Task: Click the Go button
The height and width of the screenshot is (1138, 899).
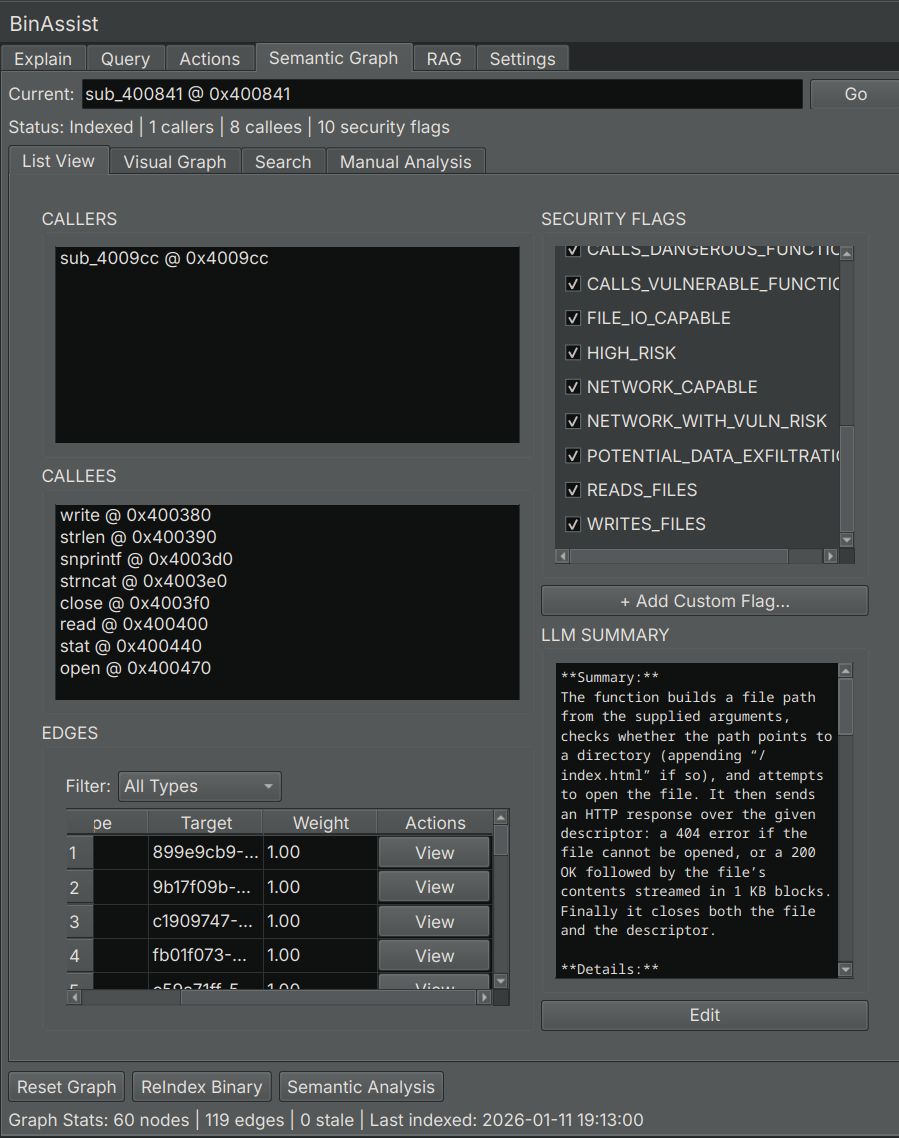Action: tap(855, 94)
